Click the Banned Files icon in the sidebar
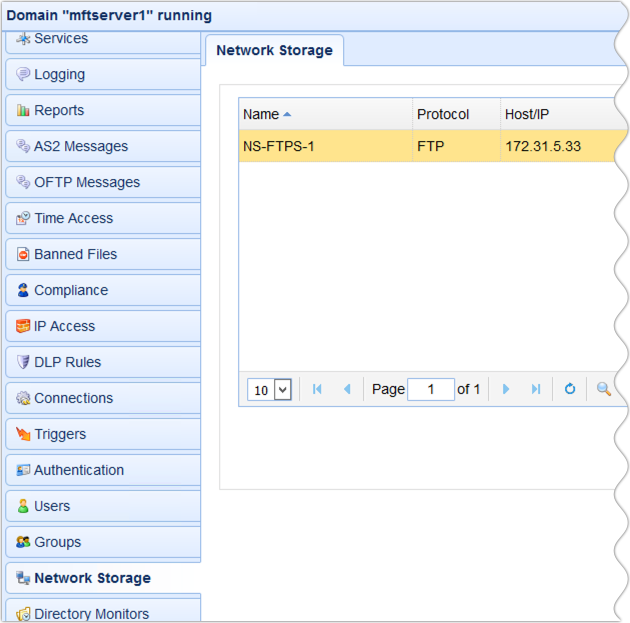This screenshot has height=623, width=630. 23,254
